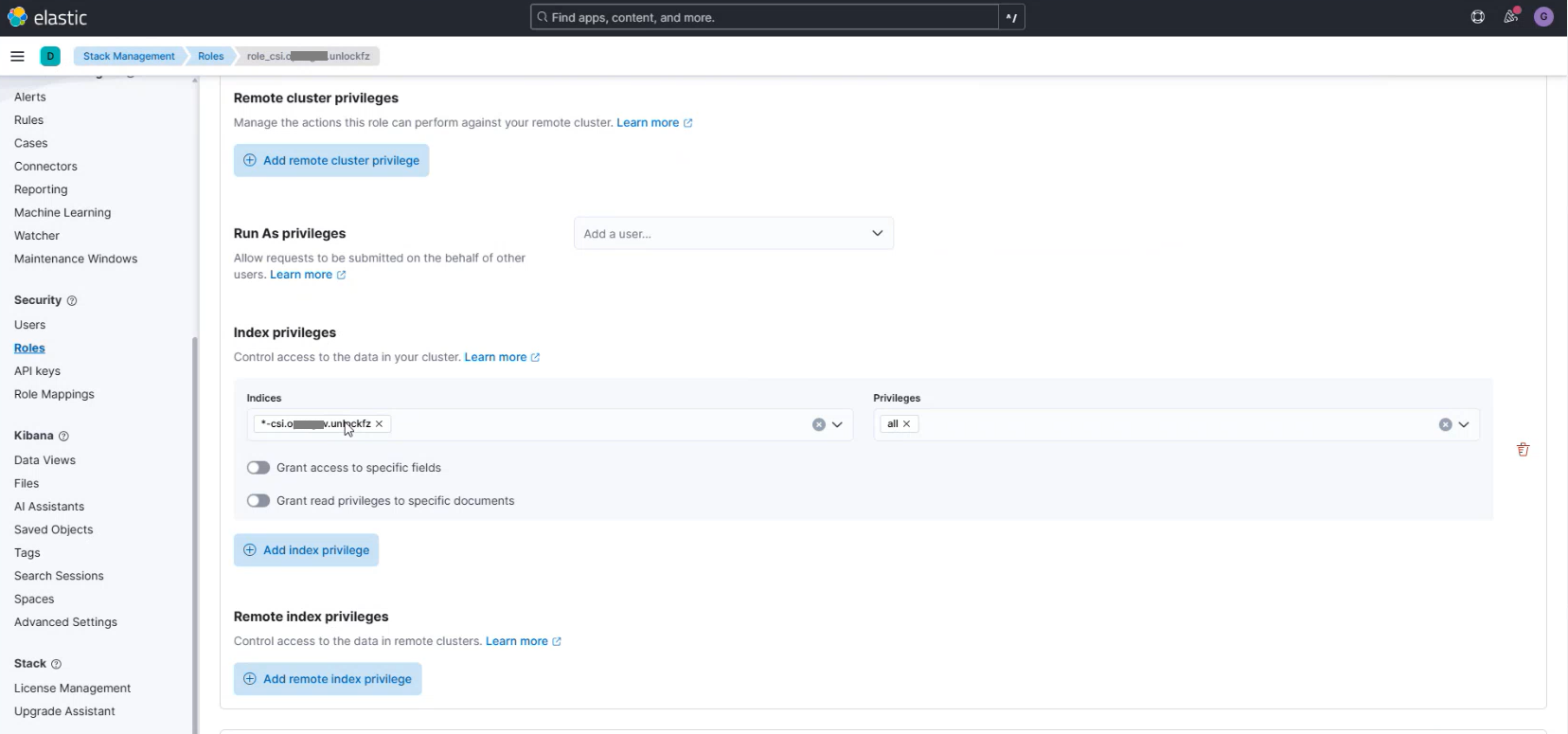Click the keyboard shortcut hint in search bar
Screen dimensions: 1568x734
(x=1011, y=17)
